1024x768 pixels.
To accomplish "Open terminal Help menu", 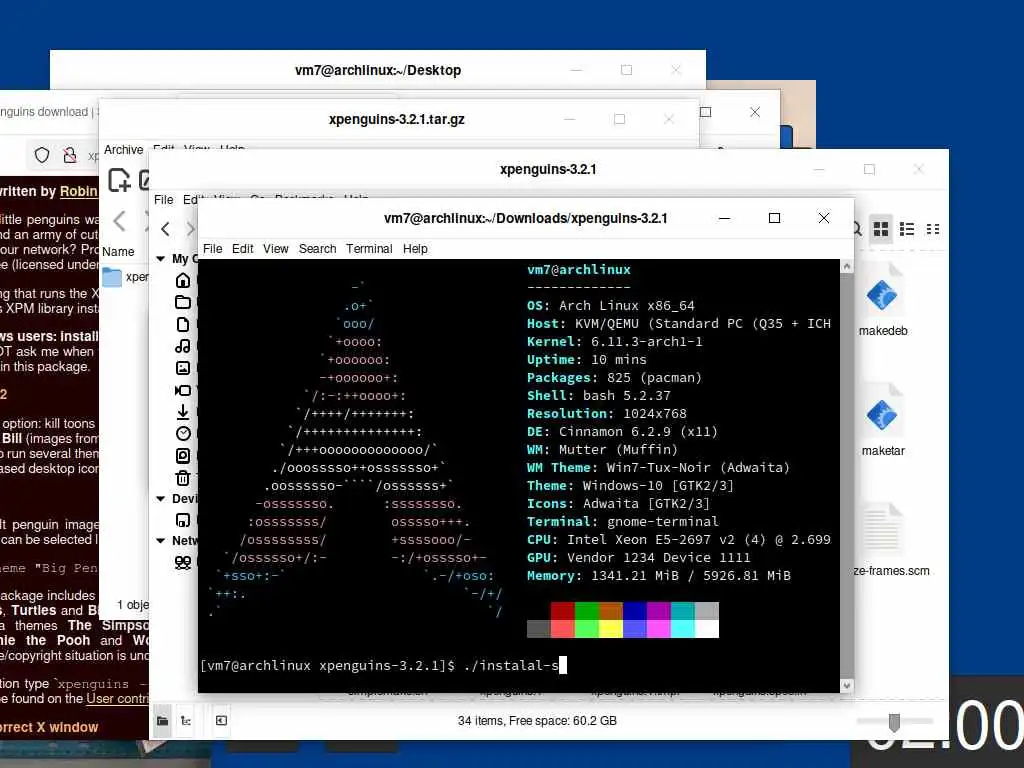I will pos(415,249).
